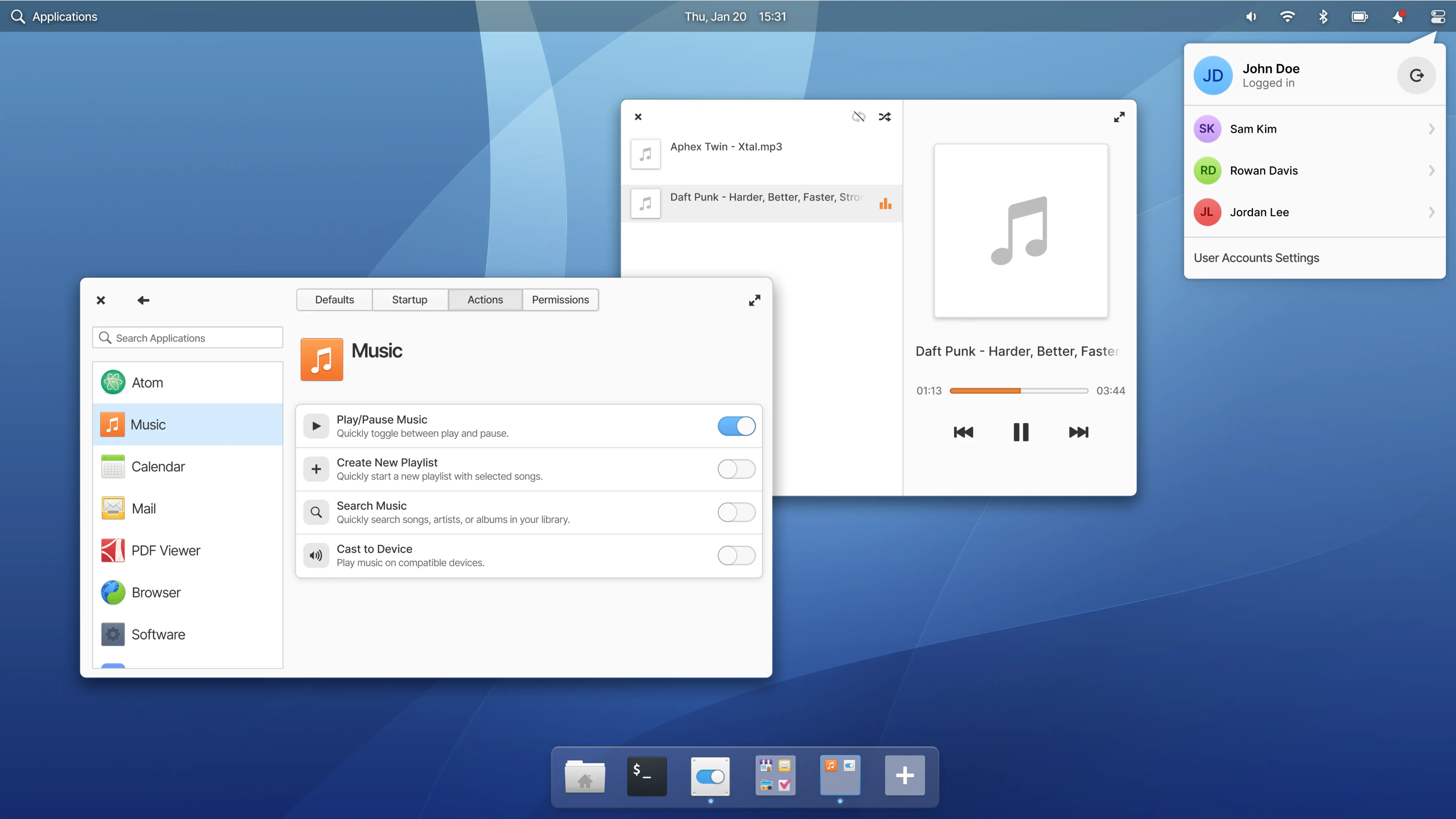
Task: Disable the Play/Pause Music action
Action: pos(736,426)
